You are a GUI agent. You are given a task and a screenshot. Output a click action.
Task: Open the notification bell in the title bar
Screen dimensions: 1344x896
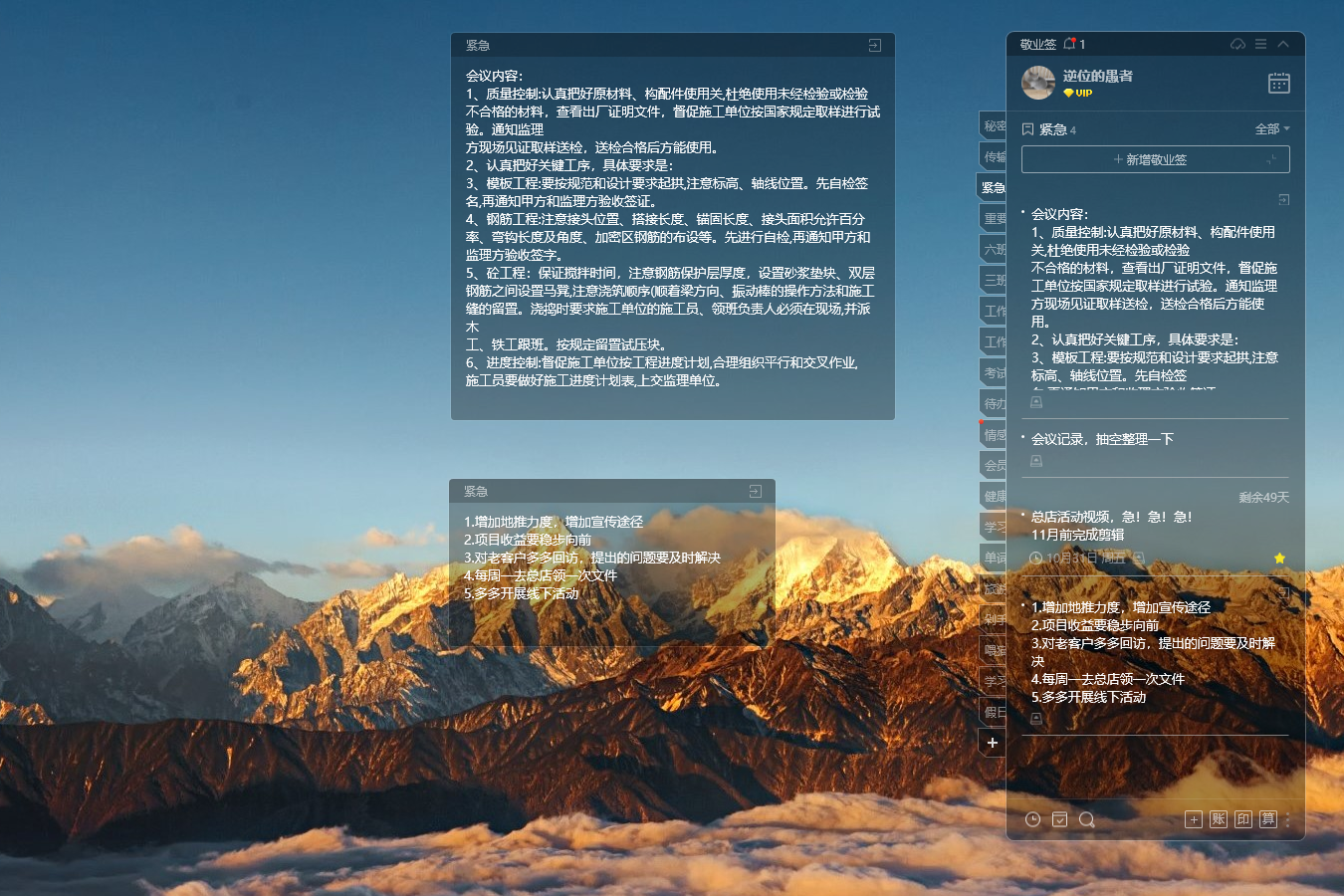coord(1070,44)
